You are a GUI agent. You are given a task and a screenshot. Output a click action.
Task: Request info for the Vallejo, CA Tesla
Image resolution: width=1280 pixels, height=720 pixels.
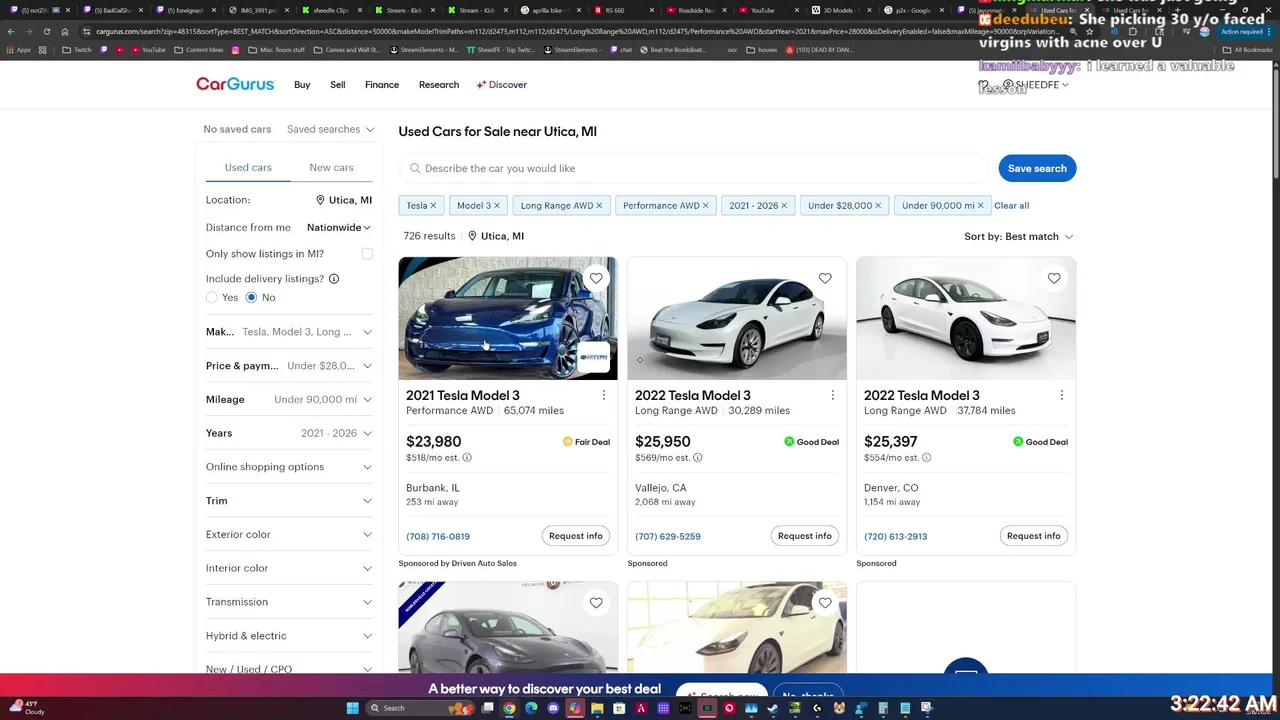(x=805, y=536)
